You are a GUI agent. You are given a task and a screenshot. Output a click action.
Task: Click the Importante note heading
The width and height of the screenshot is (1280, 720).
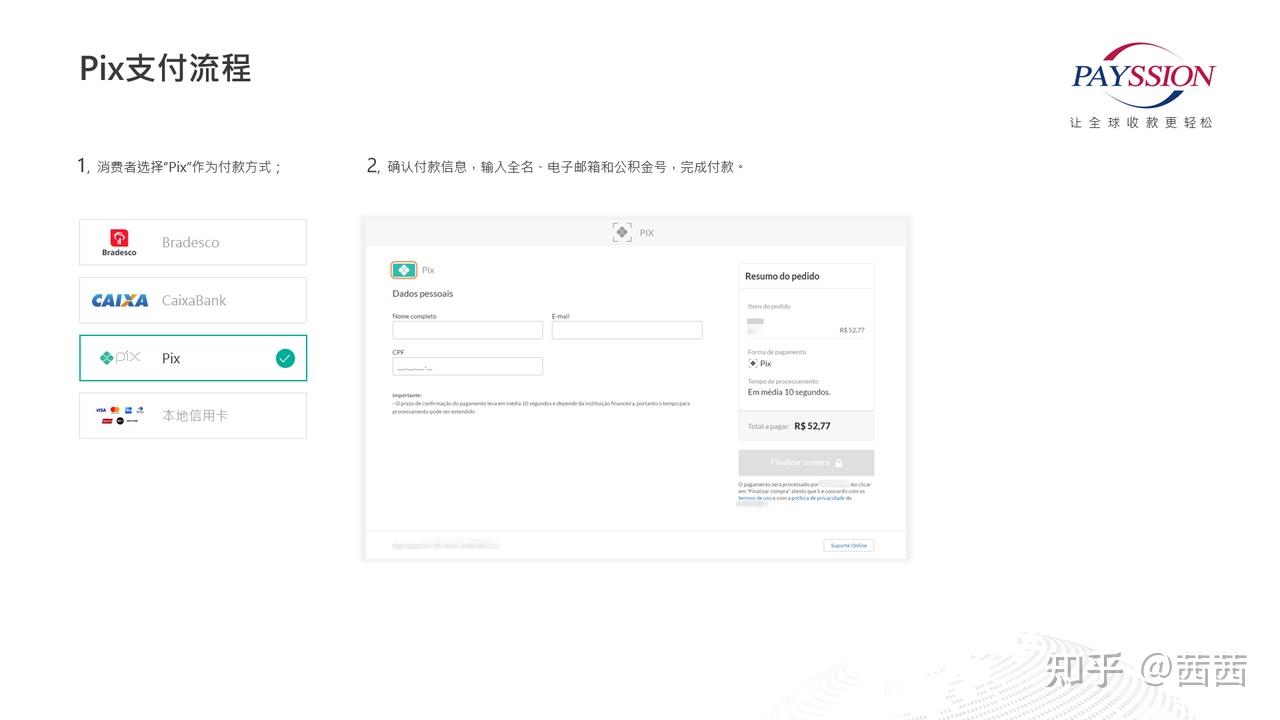[407, 395]
